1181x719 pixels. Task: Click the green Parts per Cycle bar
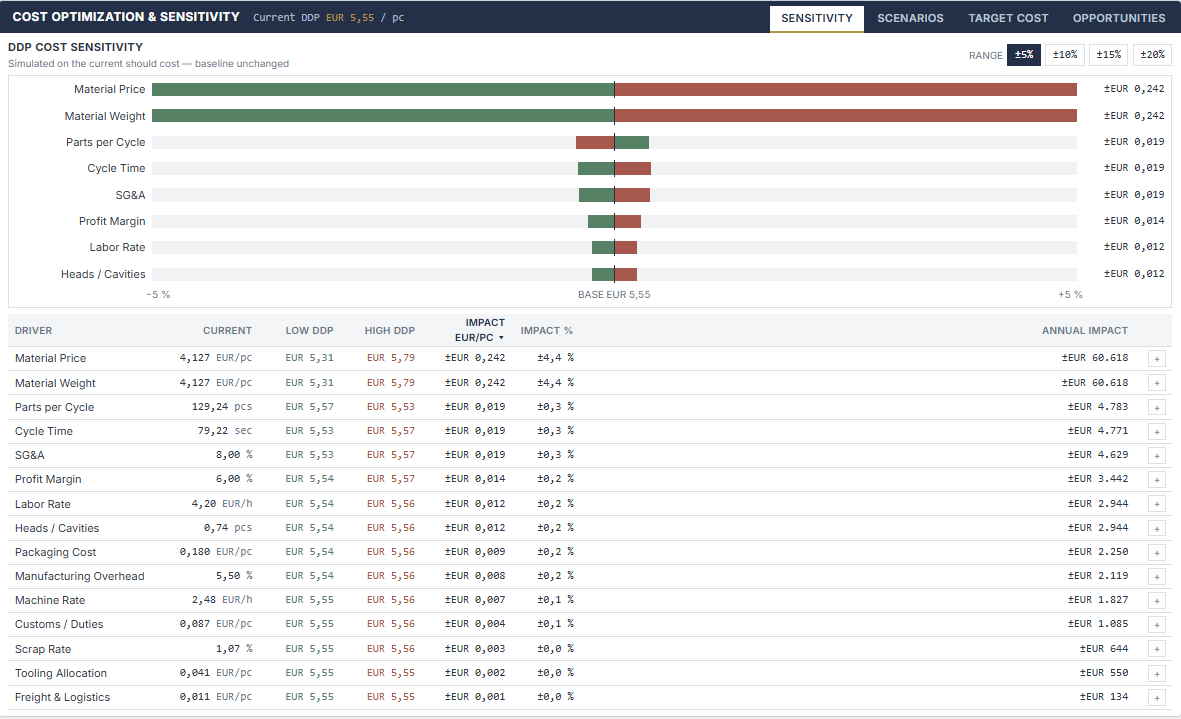coord(632,142)
